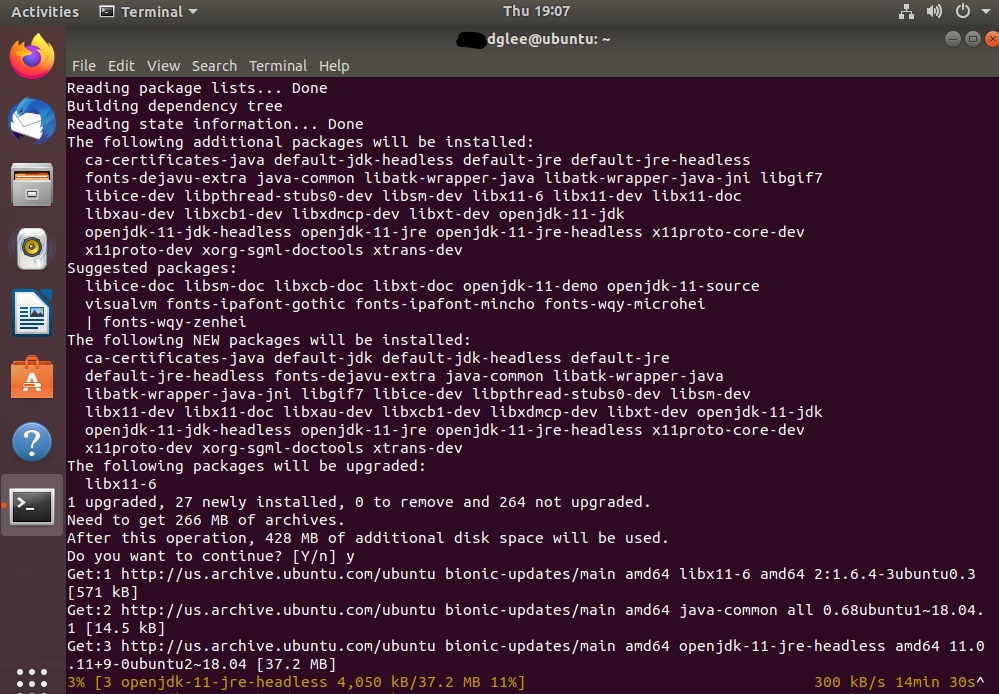Open the Search menu
Screen dimensions: 999x694
coord(214,66)
